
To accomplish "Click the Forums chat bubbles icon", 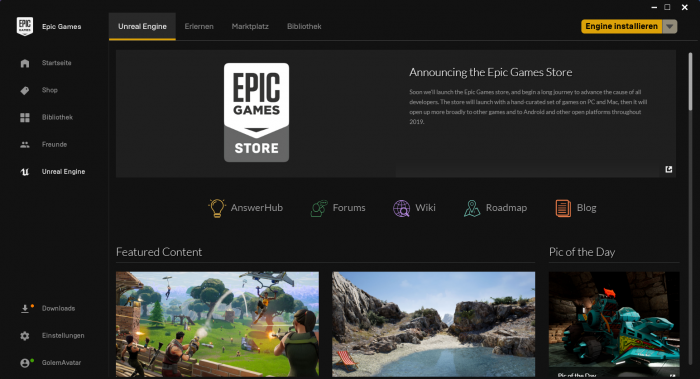I will pyautogui.click(x=319, y=208).
